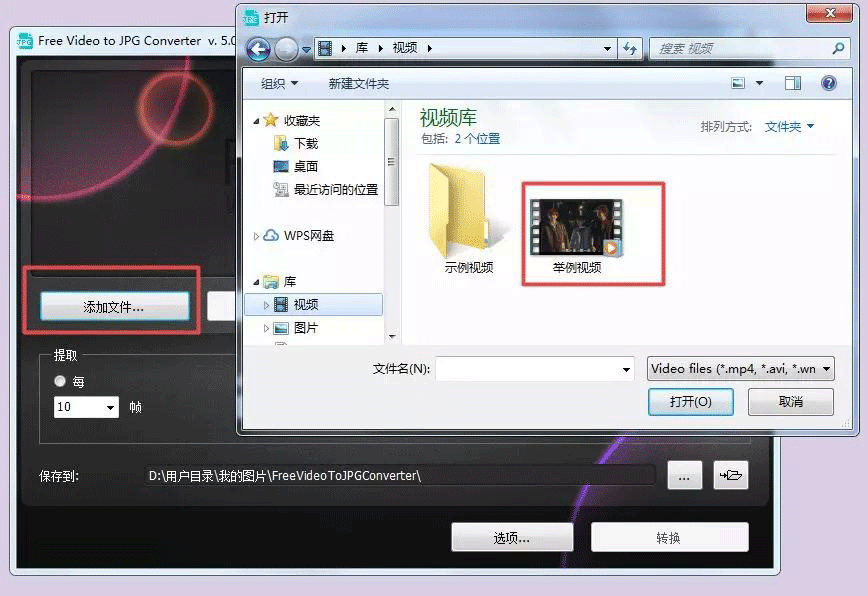
Task: Open the 组织 menu
Action: [278, 84]
